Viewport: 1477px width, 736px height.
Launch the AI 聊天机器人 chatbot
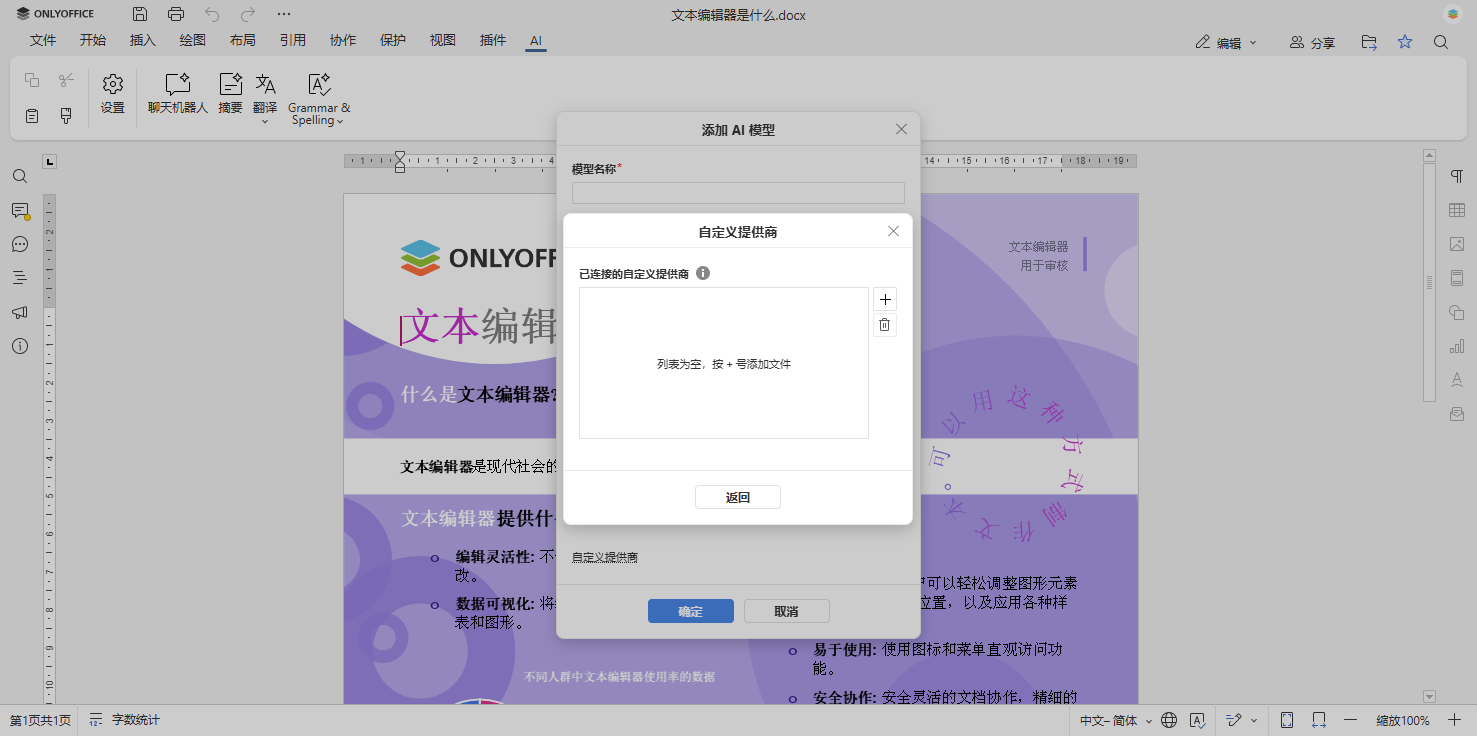(176, 95)
